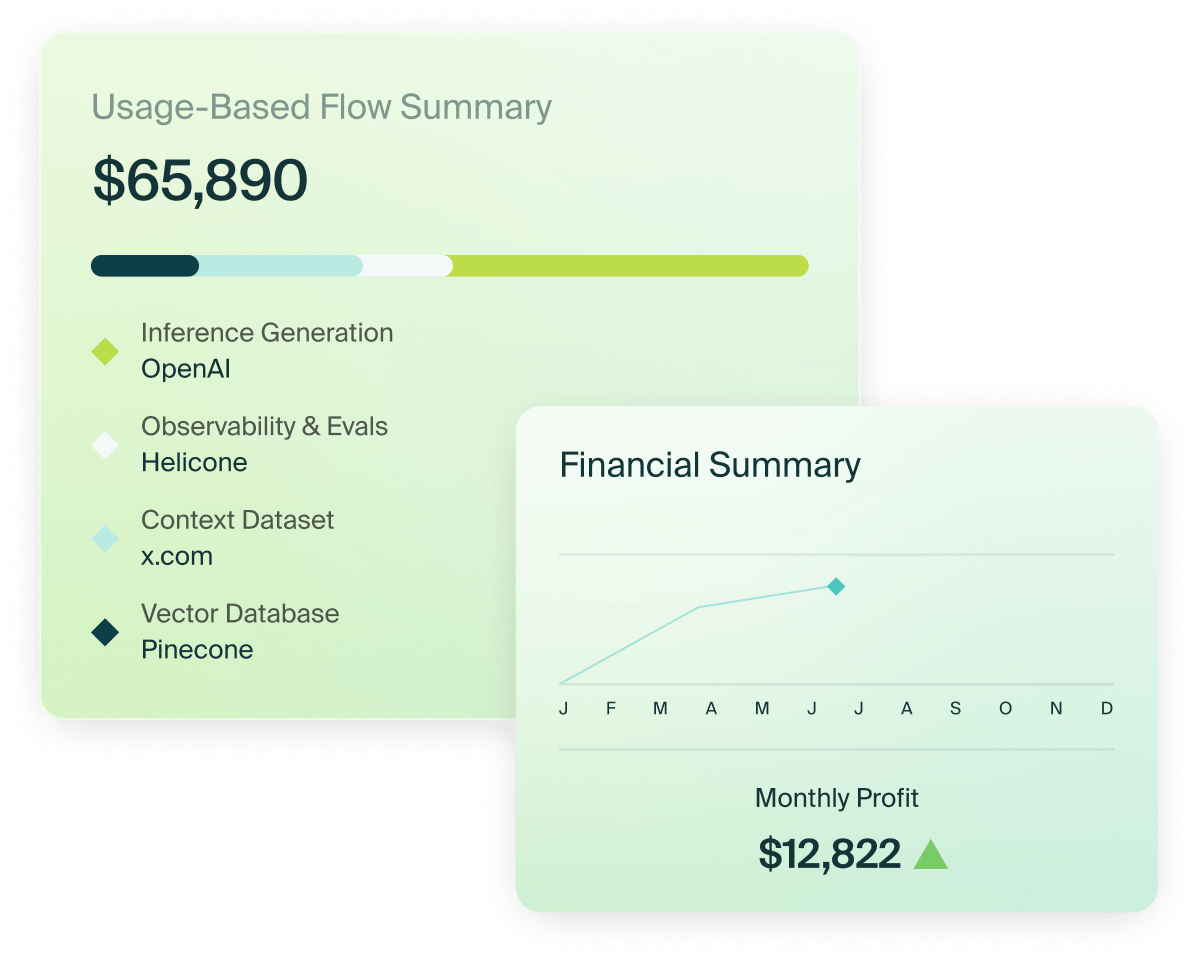Click the Pinecone provider name
1197x960 pixels.
tap(197, 649)
